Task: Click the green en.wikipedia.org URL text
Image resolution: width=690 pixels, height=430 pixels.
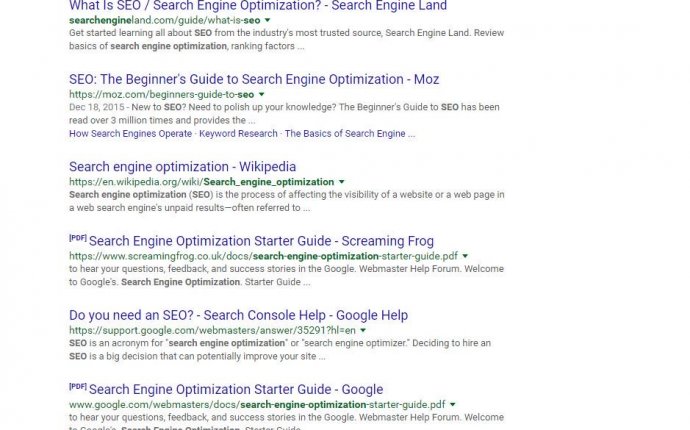Action: click(201, 182)
